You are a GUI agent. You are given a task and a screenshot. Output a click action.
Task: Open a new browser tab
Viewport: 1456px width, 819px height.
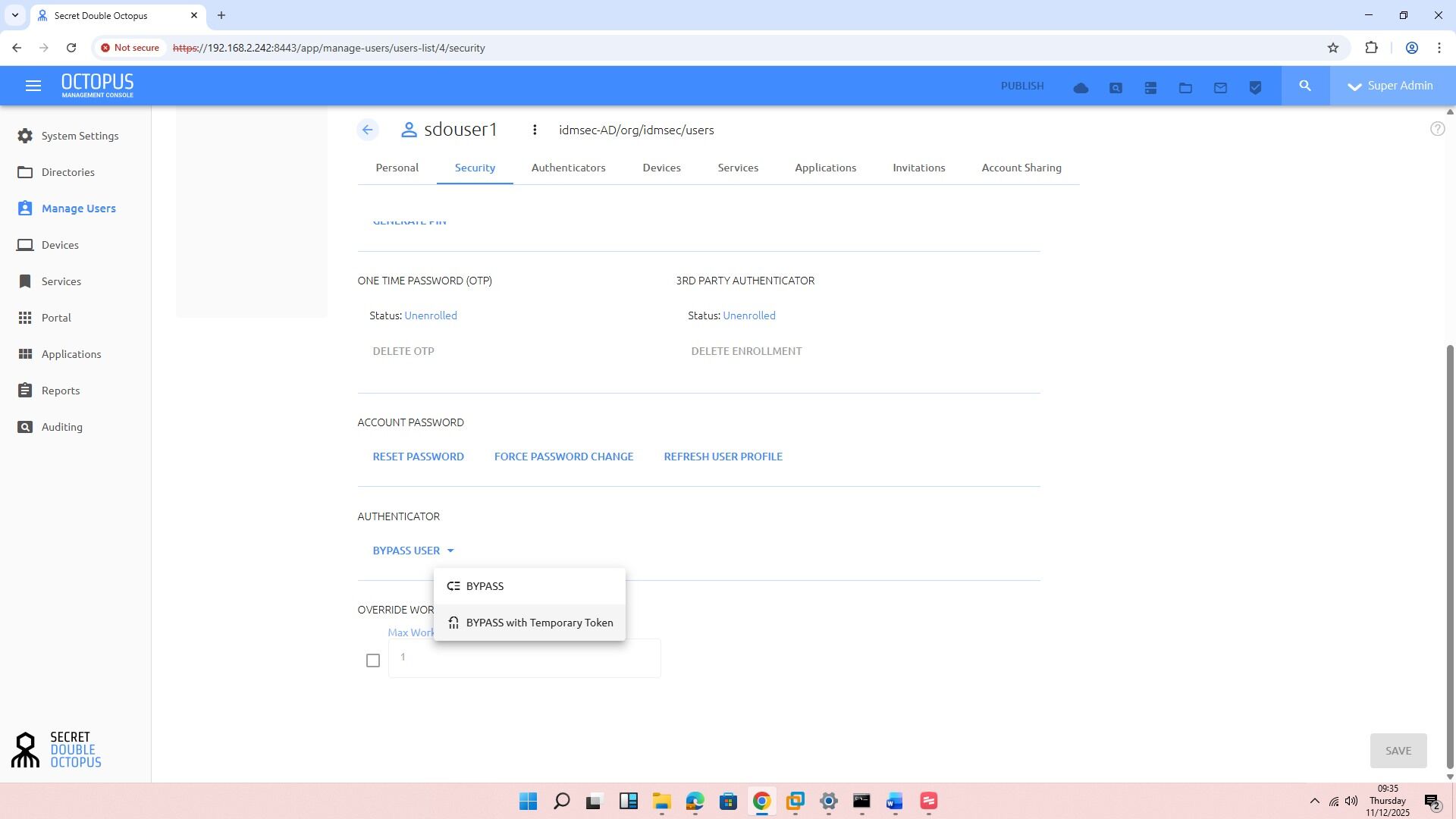pyautogui.click(x=221, y=15)
